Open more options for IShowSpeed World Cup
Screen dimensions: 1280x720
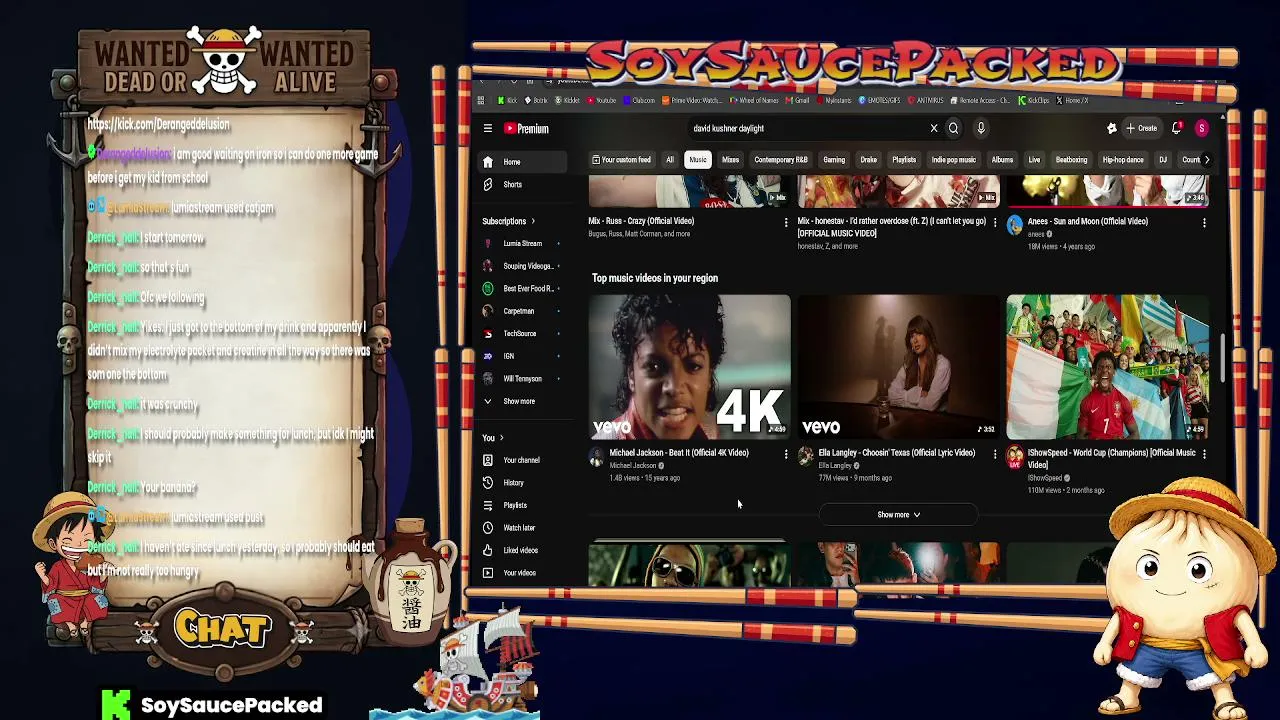pos(1204,454)
